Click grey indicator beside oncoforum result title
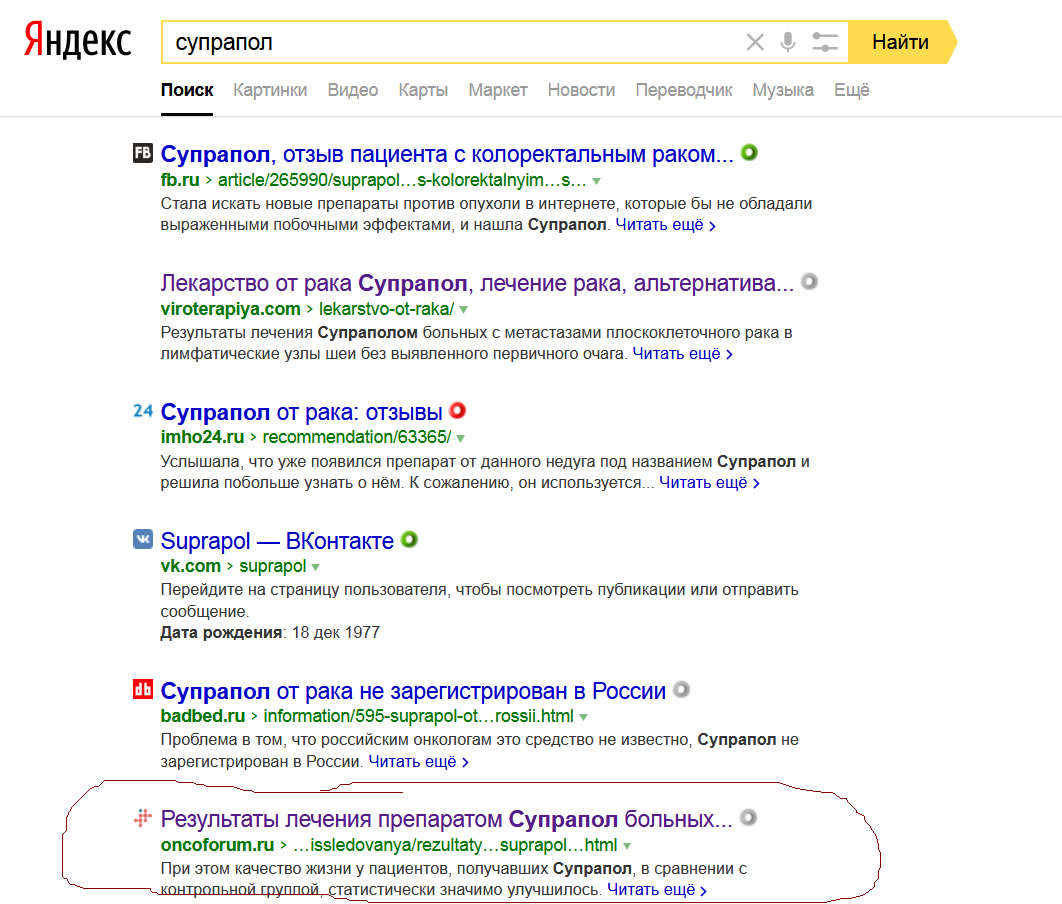1062x904 pixels. click(748, 817)
